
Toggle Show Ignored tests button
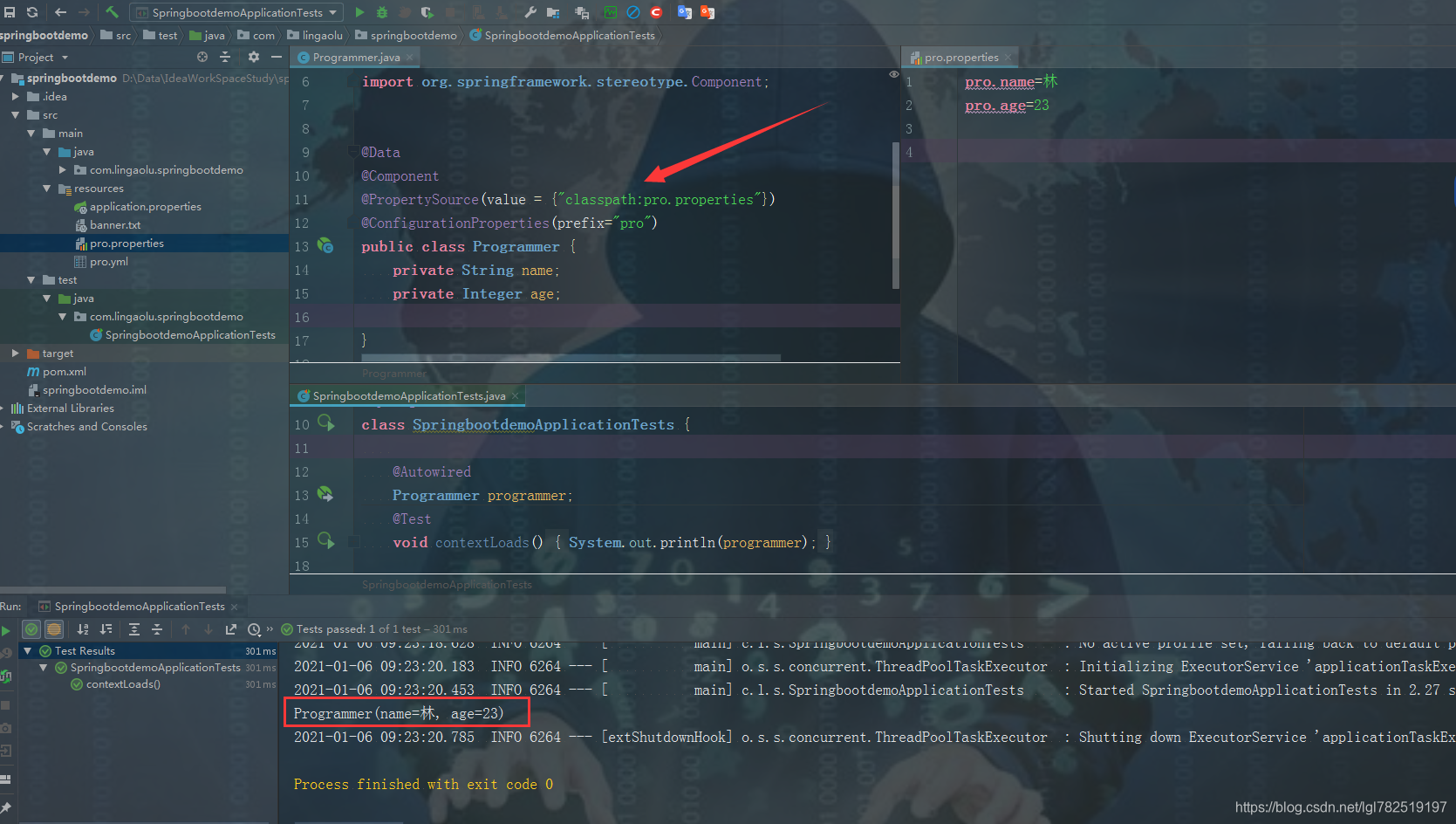tap(54, 629)
